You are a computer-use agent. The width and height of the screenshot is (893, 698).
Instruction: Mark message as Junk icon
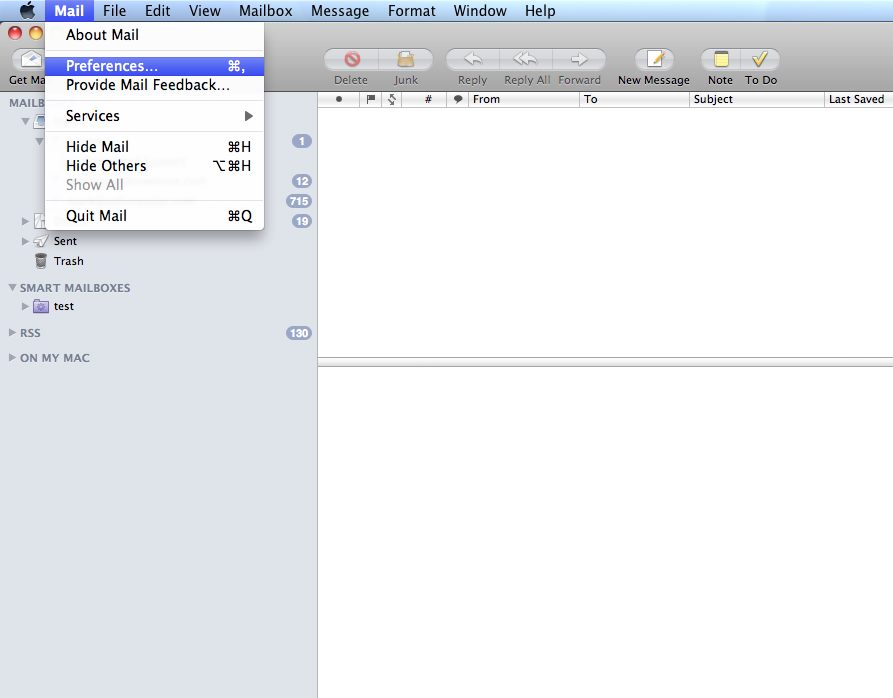click(405, 59)
